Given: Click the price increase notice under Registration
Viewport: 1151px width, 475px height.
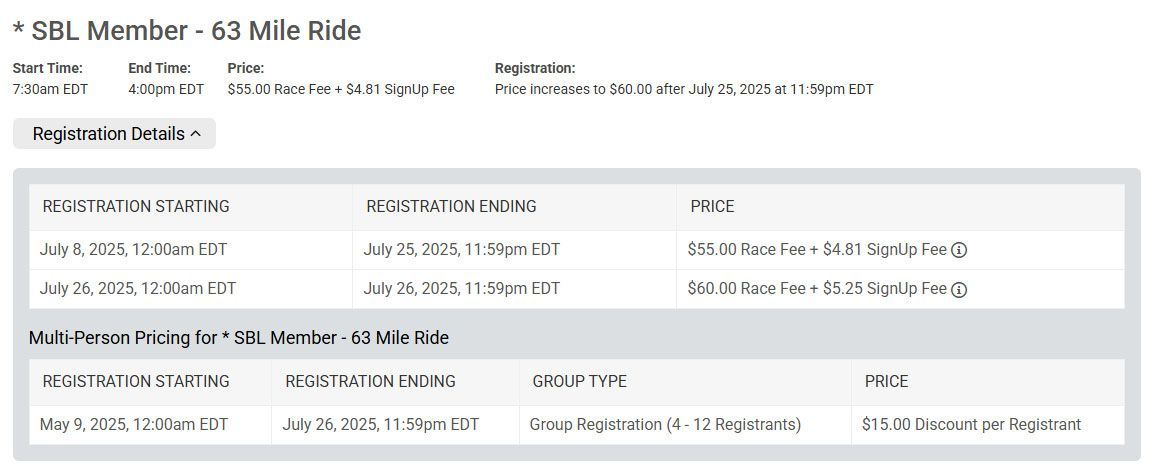Looking at the screenshot, I should click(x=684, y=90).
